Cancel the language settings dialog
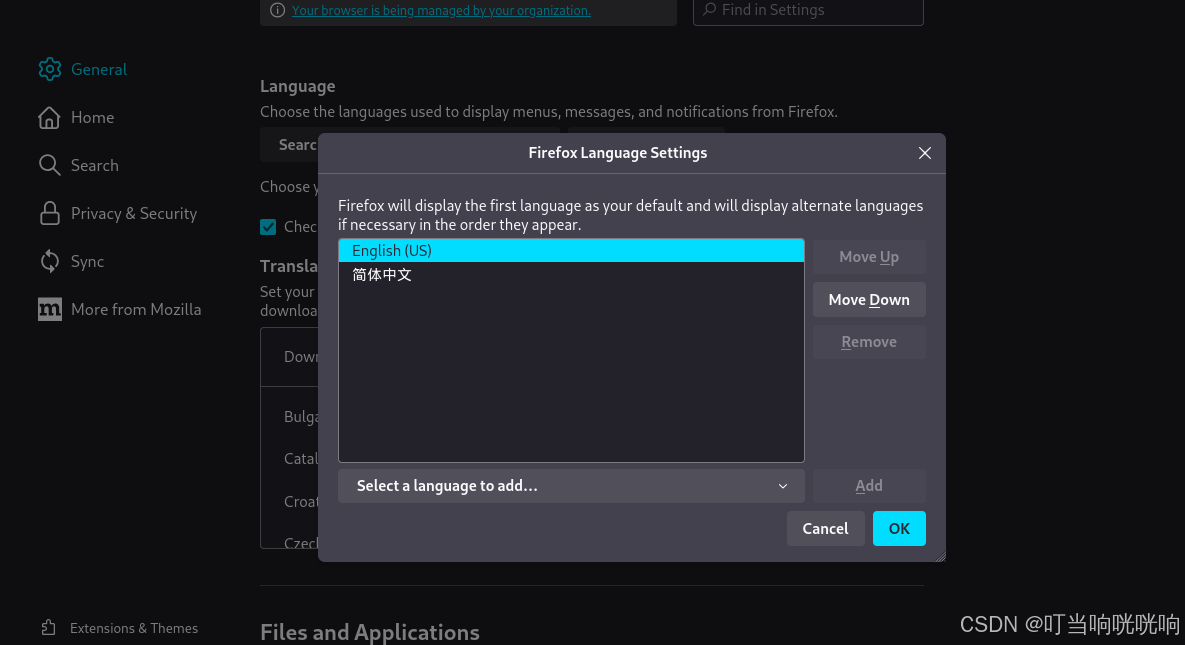1185x645 pixels. click(x=825, y=529)
